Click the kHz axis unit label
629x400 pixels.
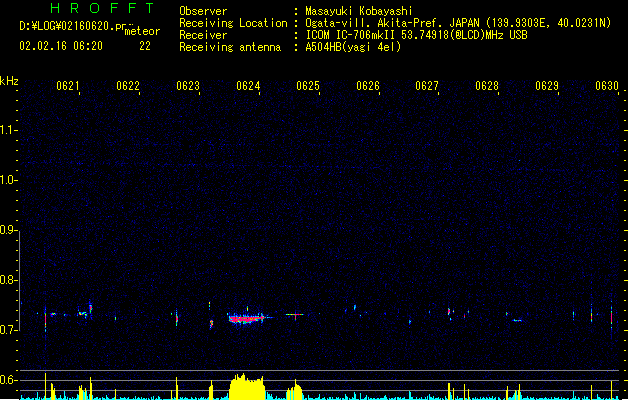point(9,81)
